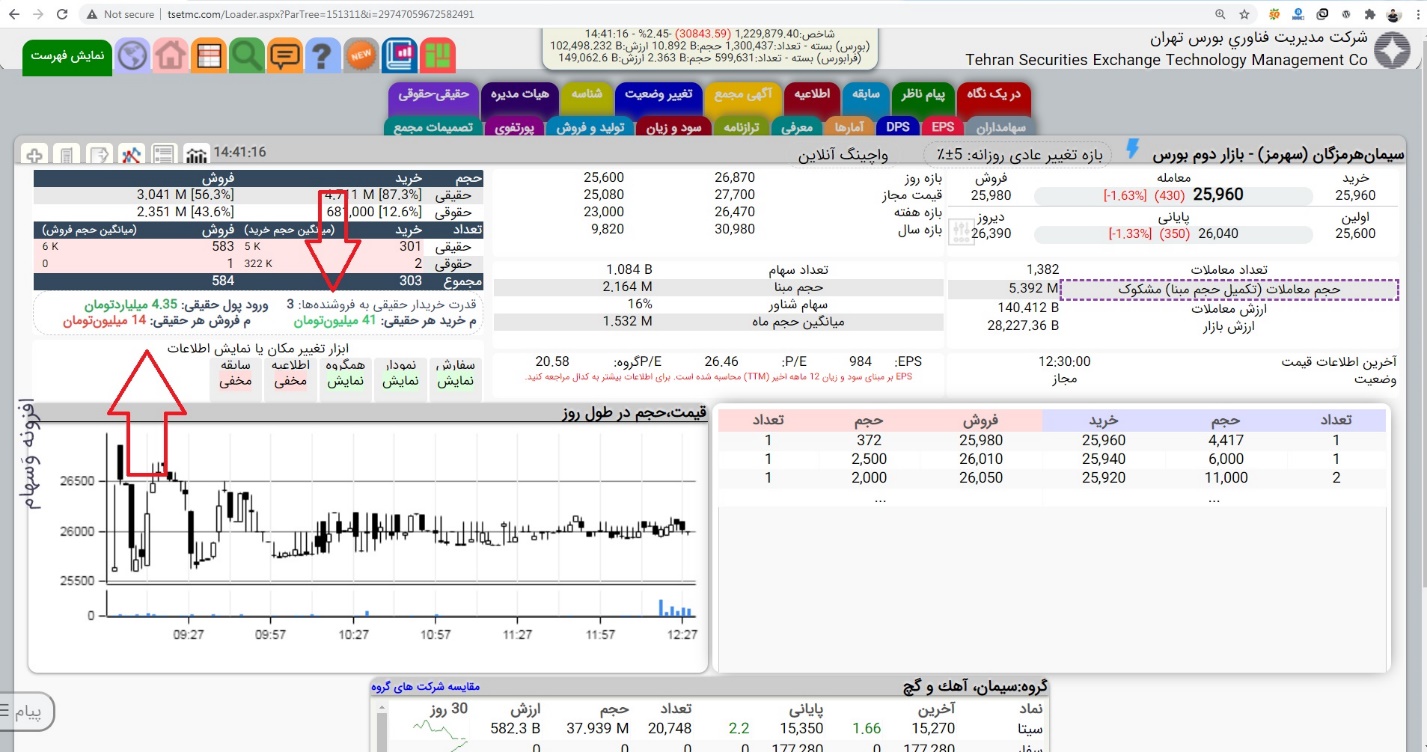The width and height of the screenshot is (1427, 752).
Task: Open the orange chat messages icon
Action: 285,55
